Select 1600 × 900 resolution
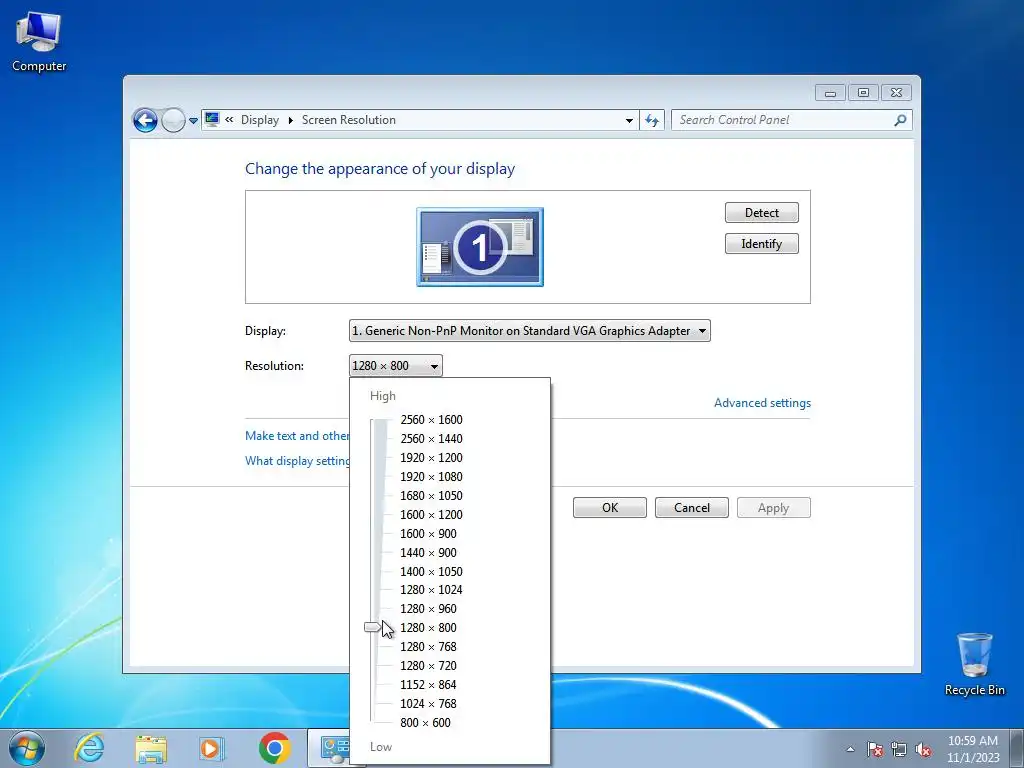The image size is (1024, 768). pos(428,533)
